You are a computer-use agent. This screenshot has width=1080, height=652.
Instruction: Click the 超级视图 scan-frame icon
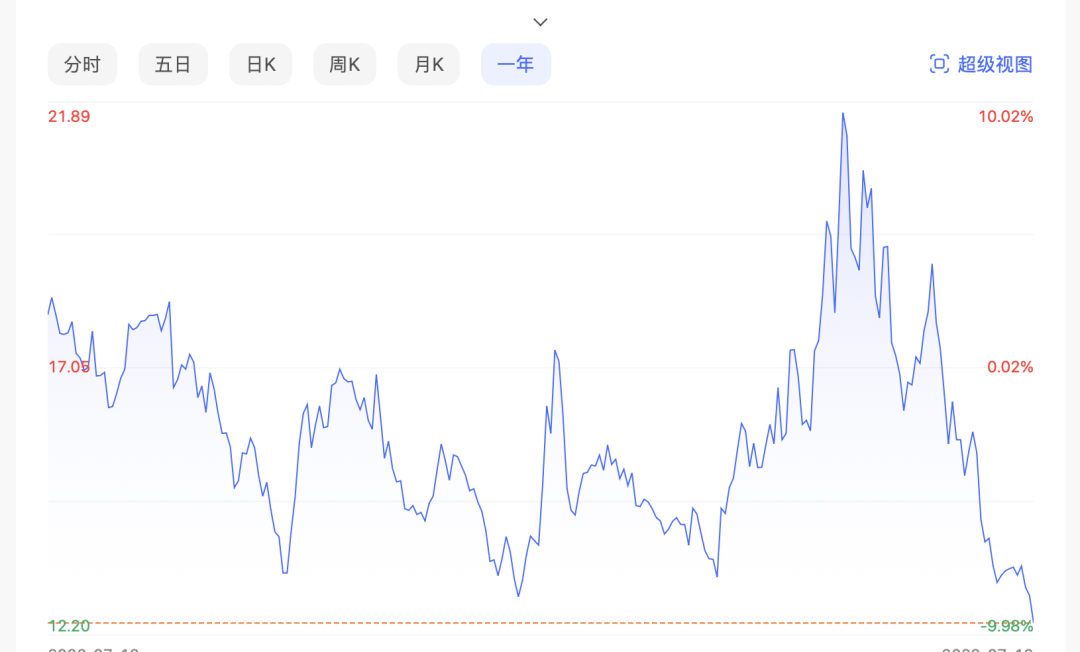(939, 64)
